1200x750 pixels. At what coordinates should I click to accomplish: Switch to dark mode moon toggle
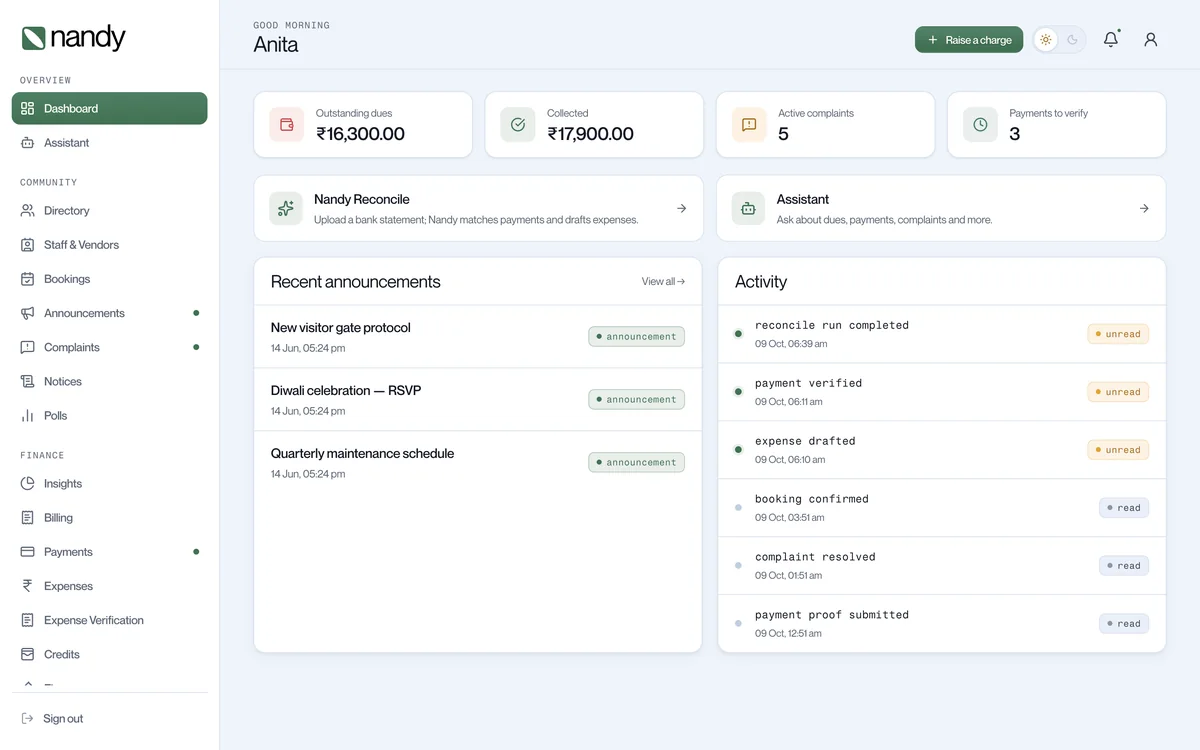[1073, 40]
